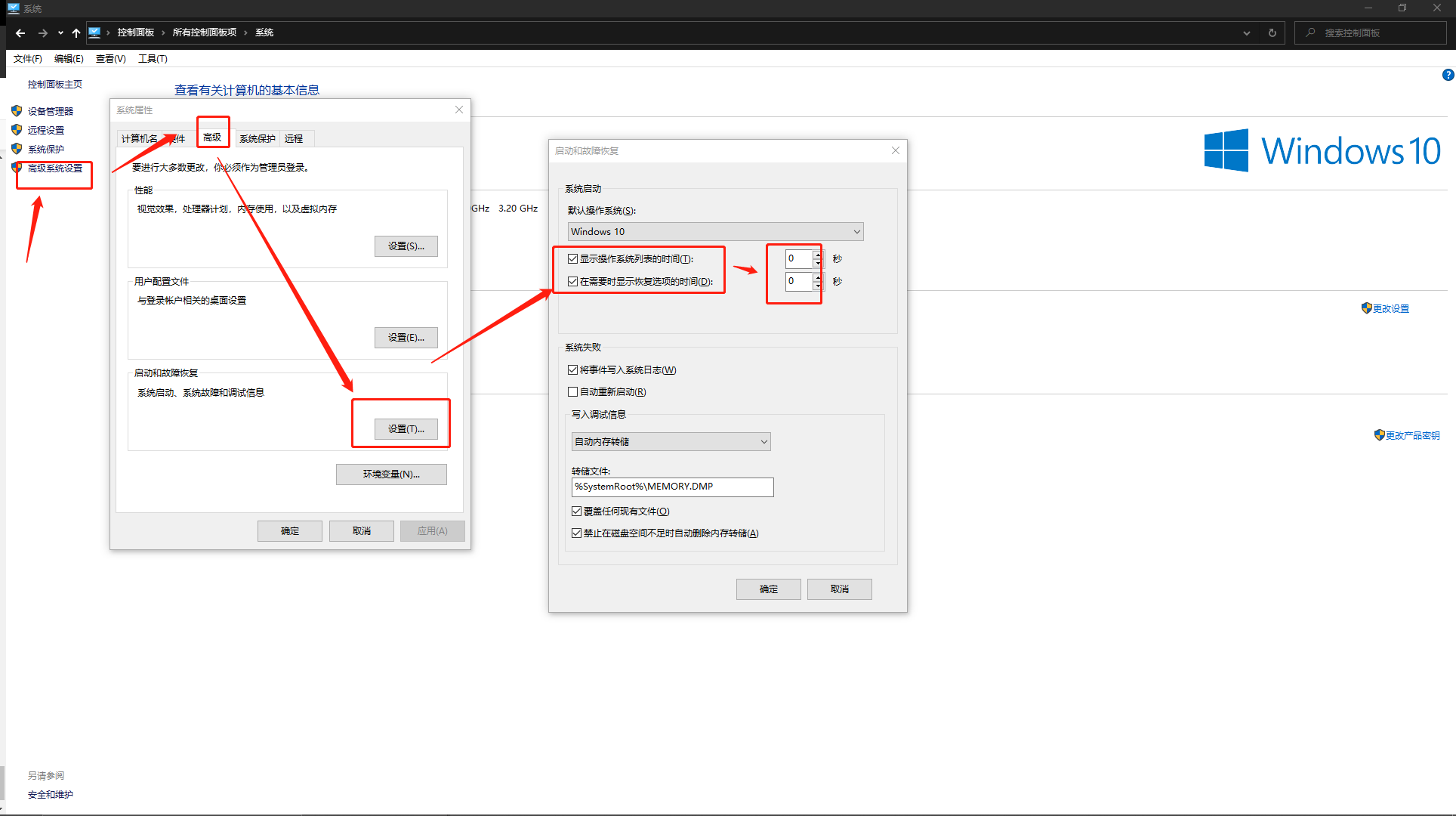The height and width of the screenshot is (816, 1456).
Task: Enable 自动重新启动 checkbox
Action: 573,392
